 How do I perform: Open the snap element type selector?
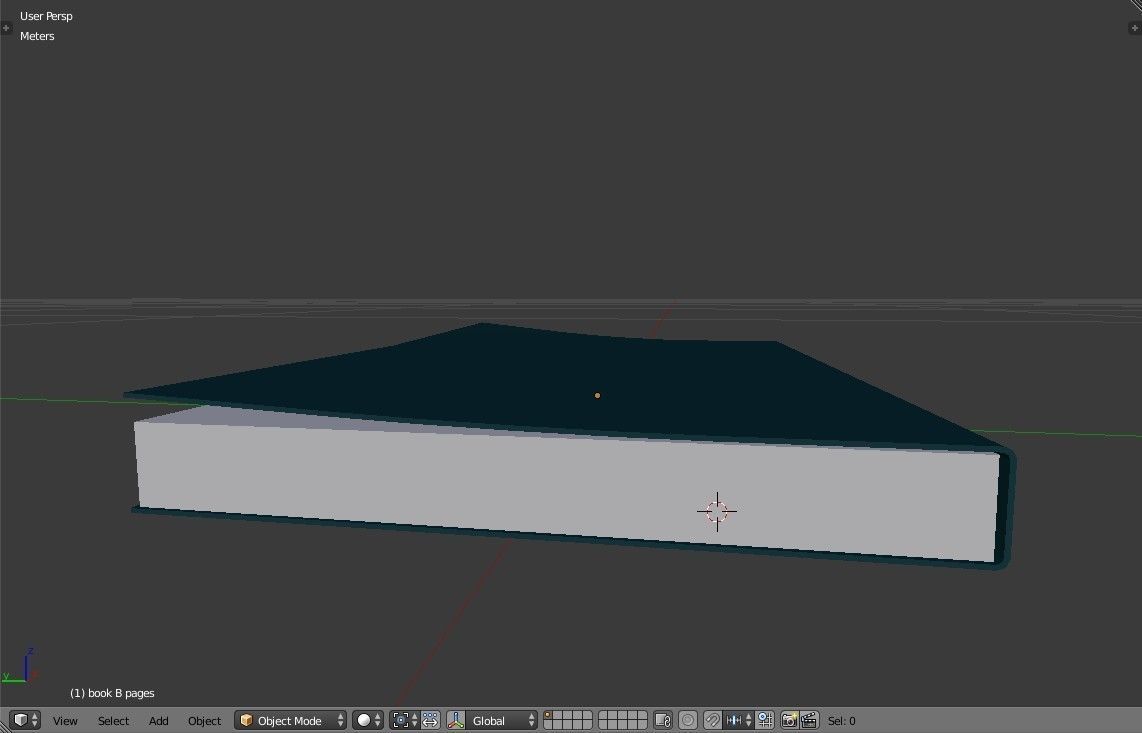(x=739, y=720)
